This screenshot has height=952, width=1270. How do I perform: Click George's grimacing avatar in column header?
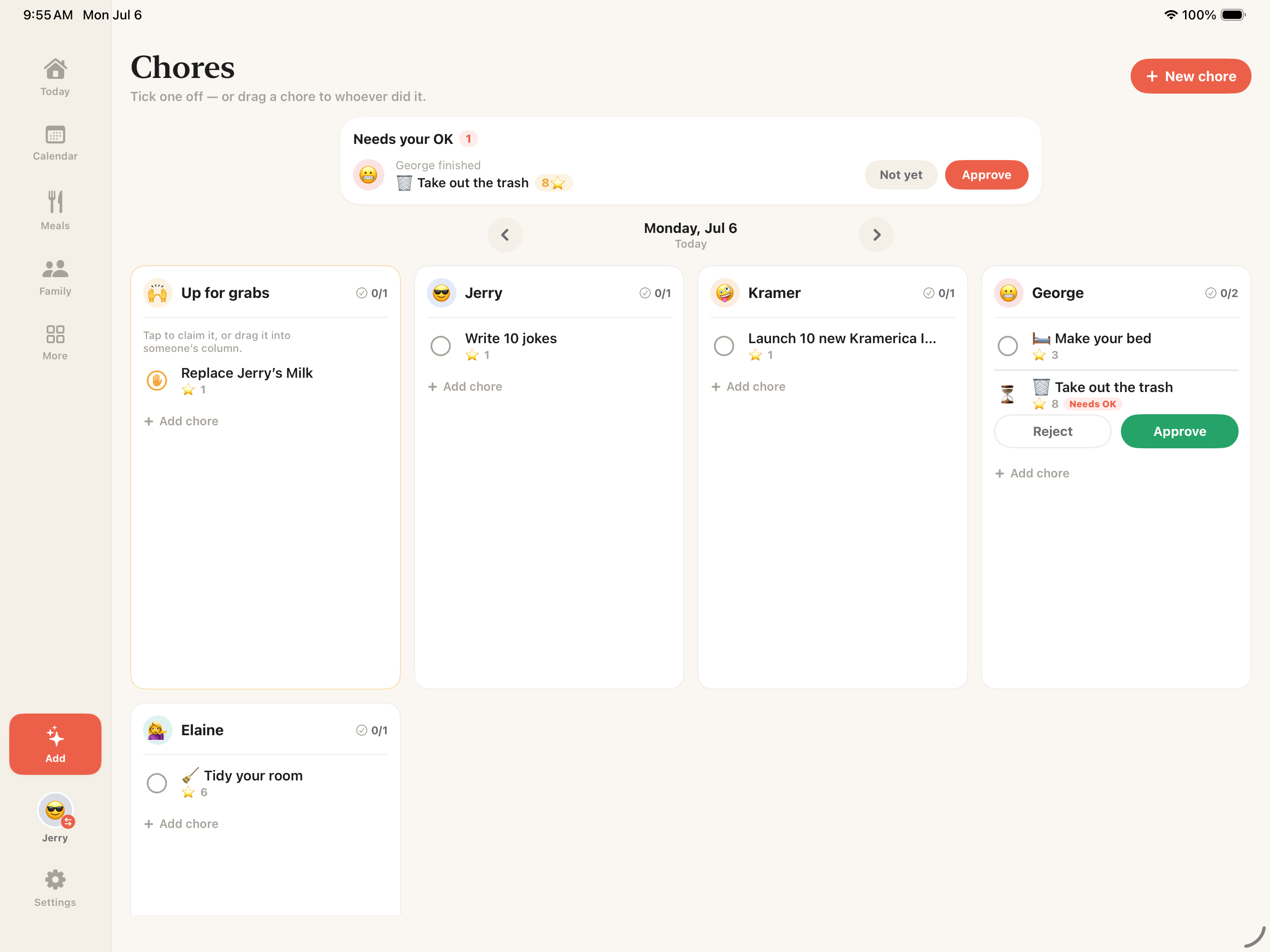(1008, 293)
